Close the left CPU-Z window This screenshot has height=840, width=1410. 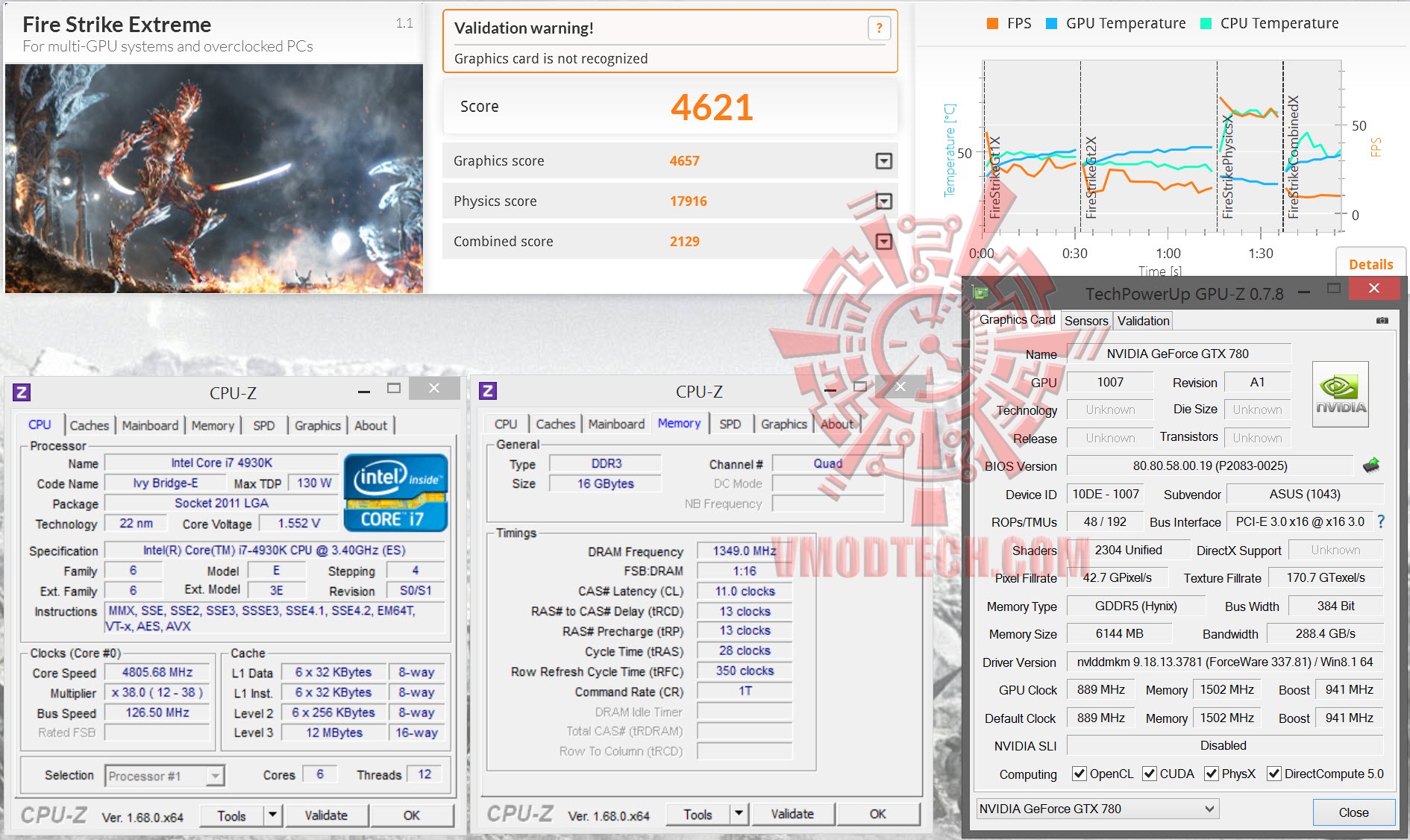(434, 389)
